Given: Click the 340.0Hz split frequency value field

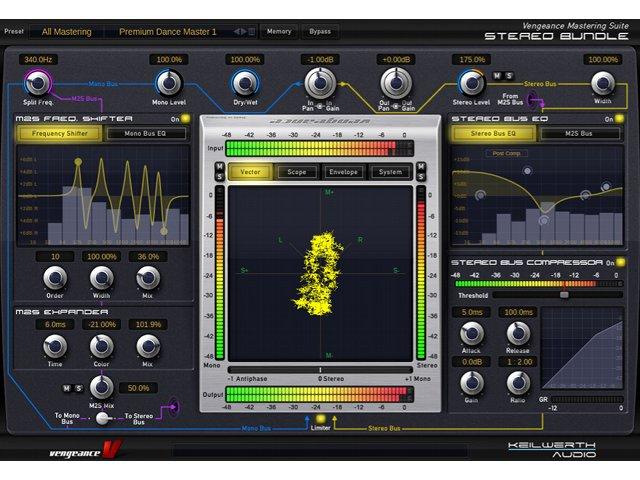Looking at the screenshot, I should click(38, 60).
